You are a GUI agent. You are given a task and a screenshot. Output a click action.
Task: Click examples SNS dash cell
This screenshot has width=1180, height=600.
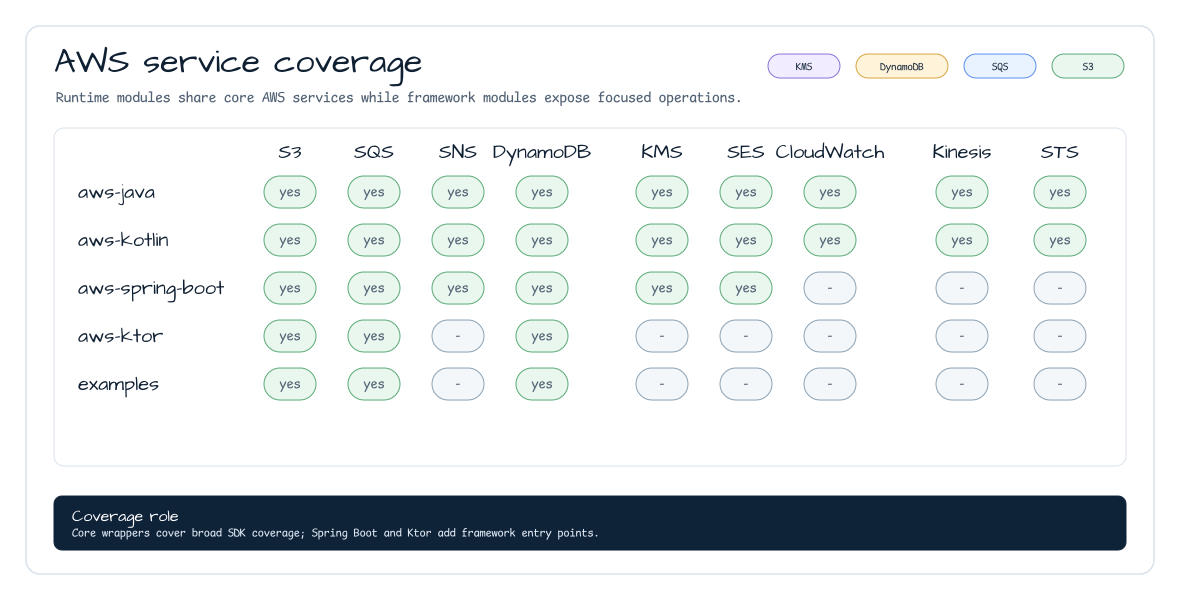458,384
